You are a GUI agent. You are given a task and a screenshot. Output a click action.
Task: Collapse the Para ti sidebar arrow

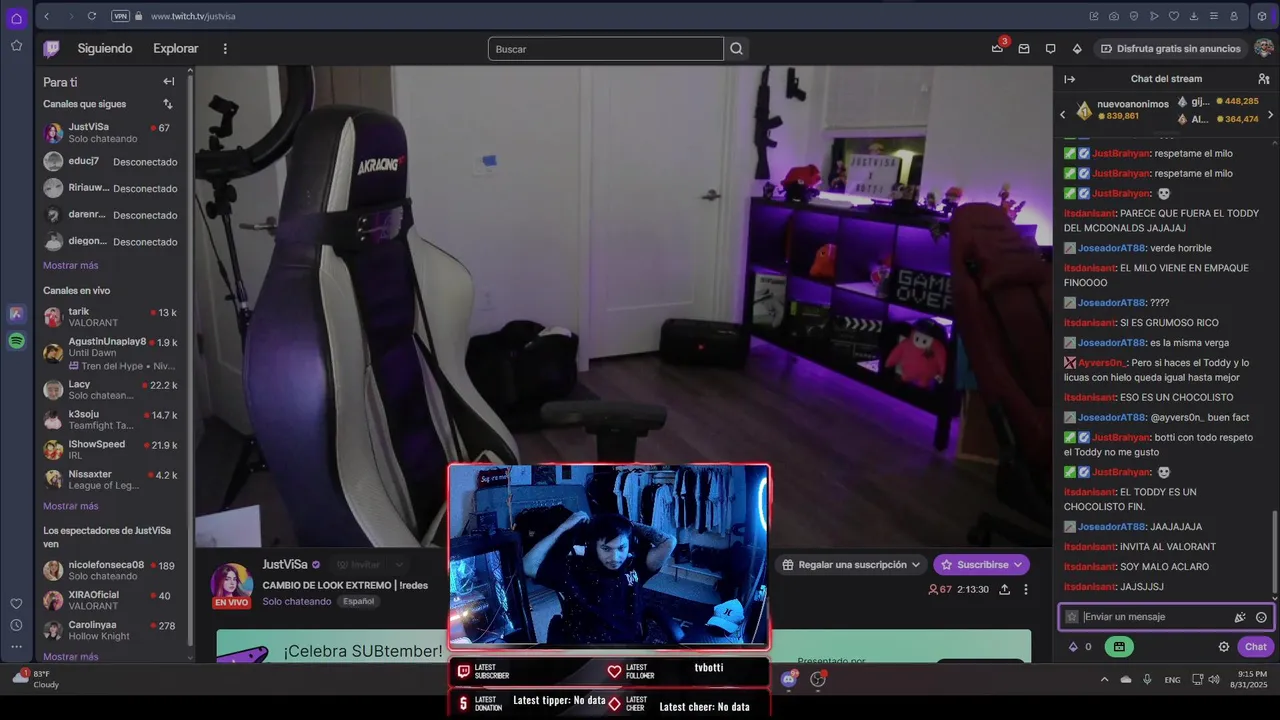coord(168,82)
